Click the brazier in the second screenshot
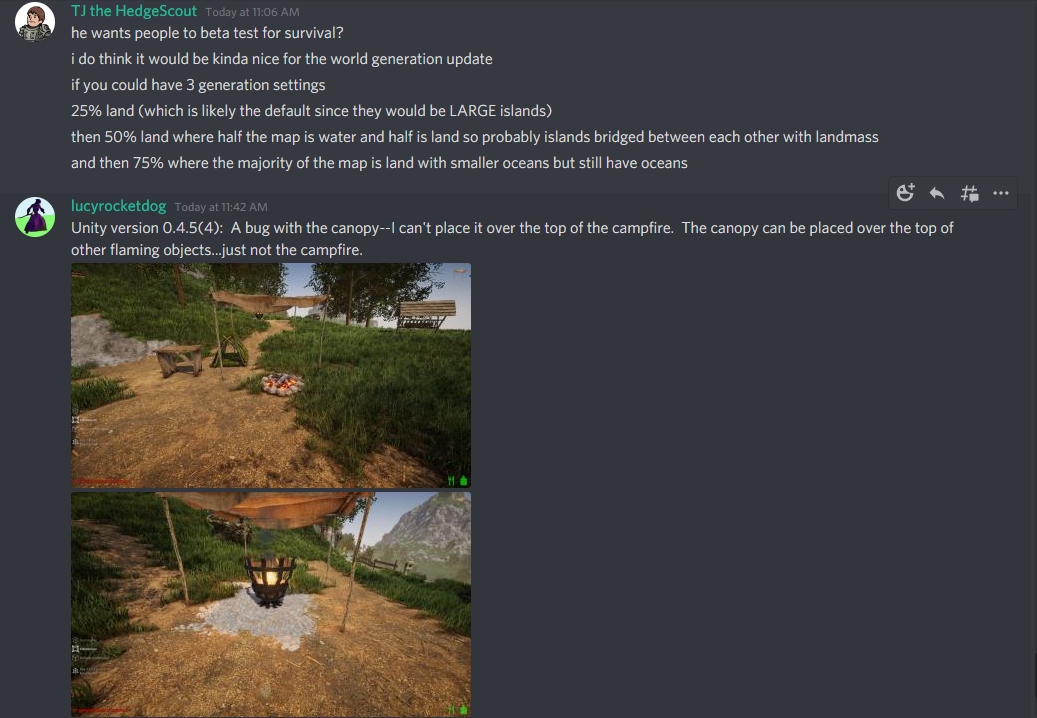The height and width of the screenshot is (718, 1037). 270,580
